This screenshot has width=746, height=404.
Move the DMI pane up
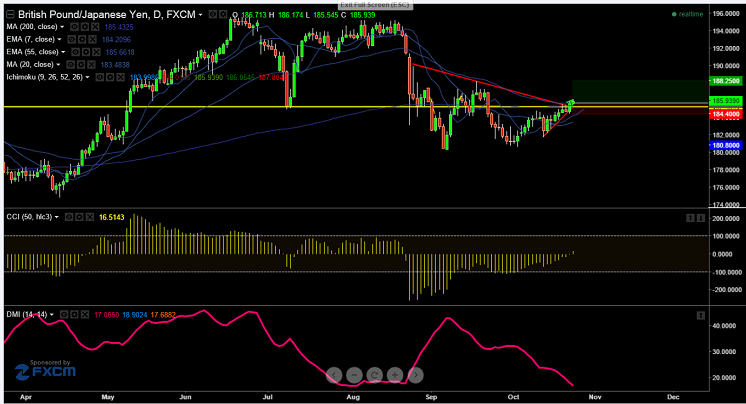point(701,315)
